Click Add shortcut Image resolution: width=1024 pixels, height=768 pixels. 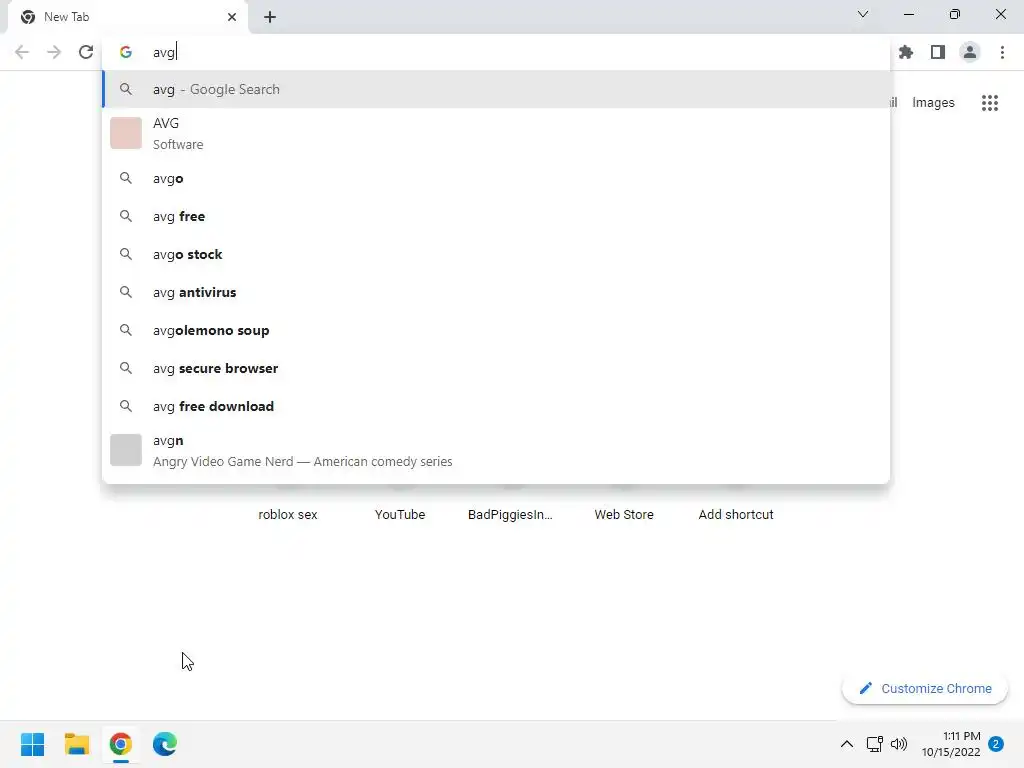pyautogui.click(x=736, y=515)
